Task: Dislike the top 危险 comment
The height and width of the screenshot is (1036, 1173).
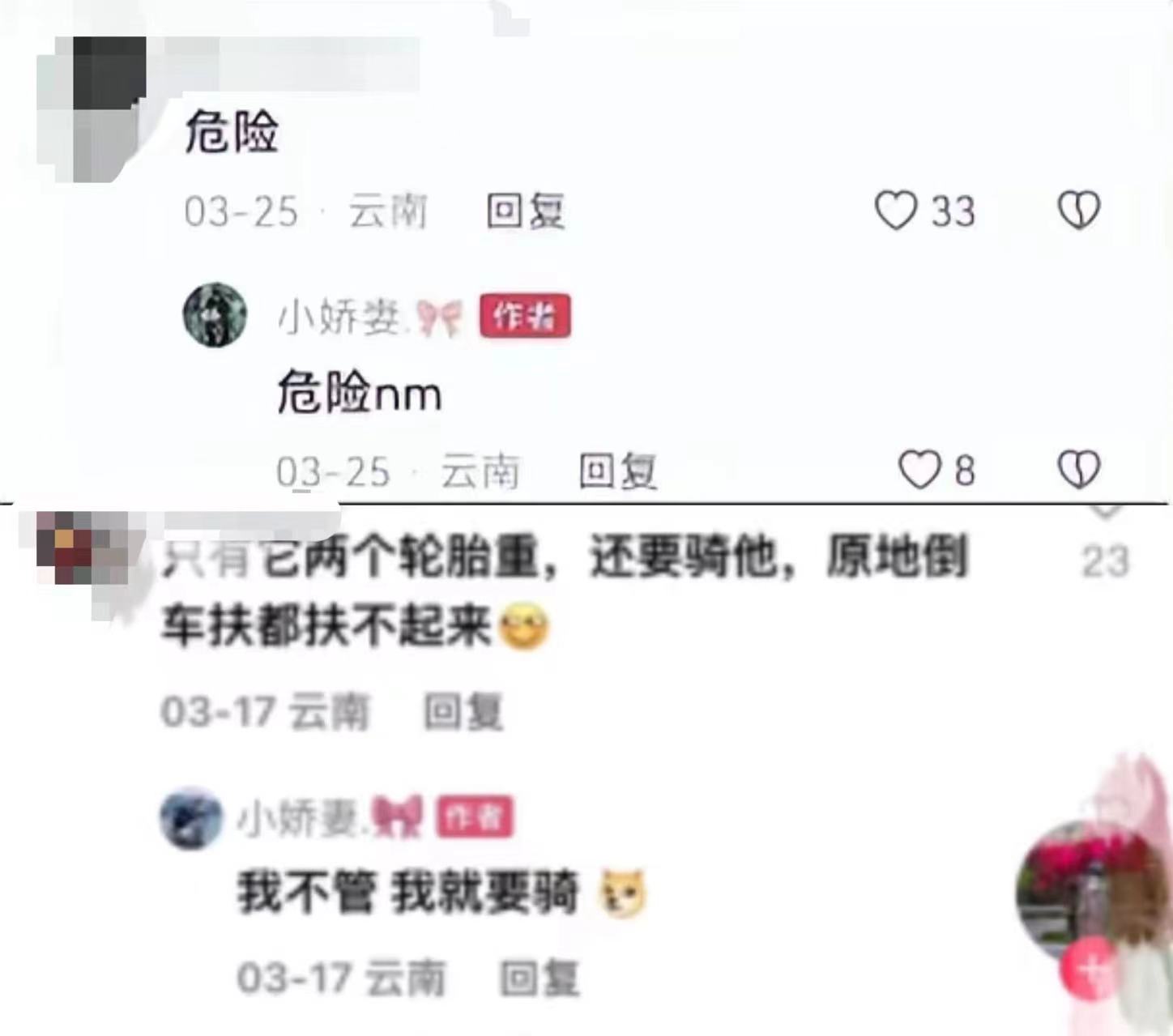Action: click(1079, 211)
